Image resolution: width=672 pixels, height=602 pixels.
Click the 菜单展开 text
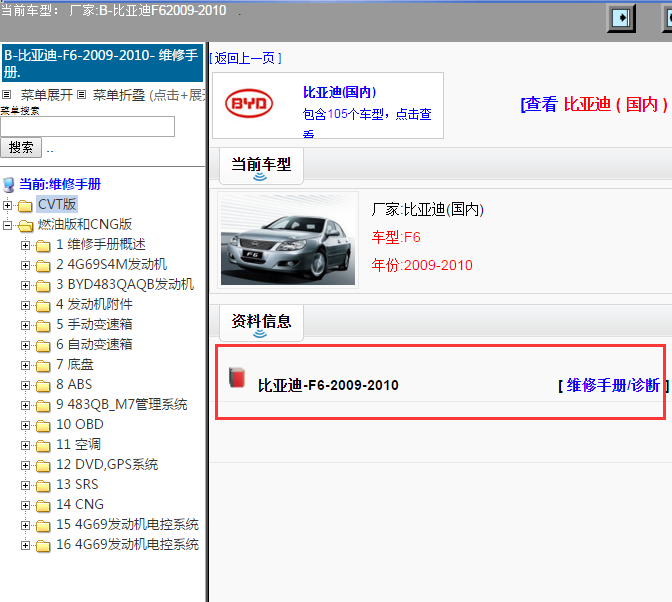(x=47, y=95)
